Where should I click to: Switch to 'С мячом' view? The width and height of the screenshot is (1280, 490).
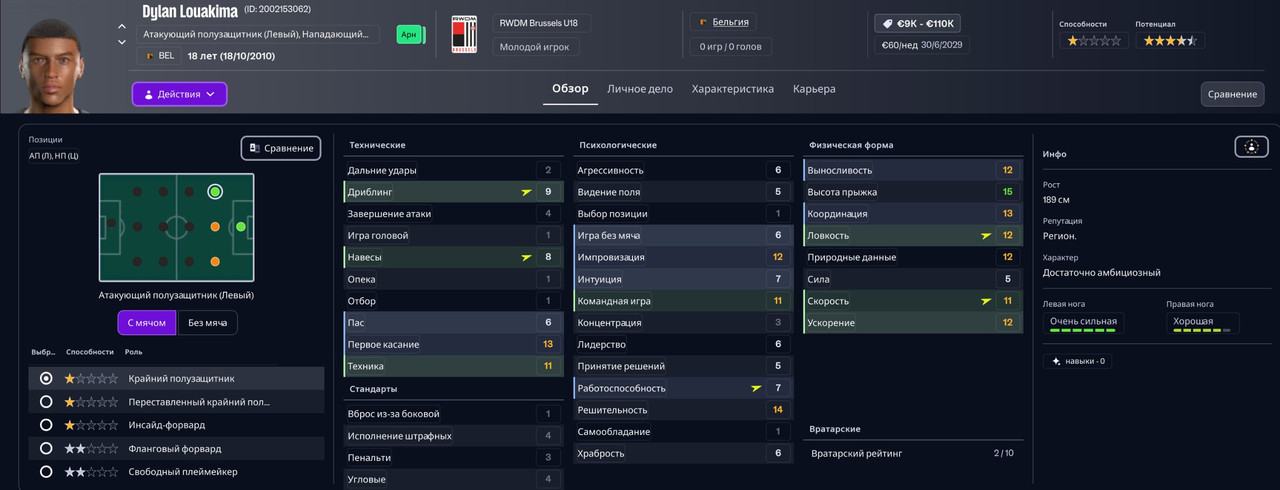[x=147, y=322]
